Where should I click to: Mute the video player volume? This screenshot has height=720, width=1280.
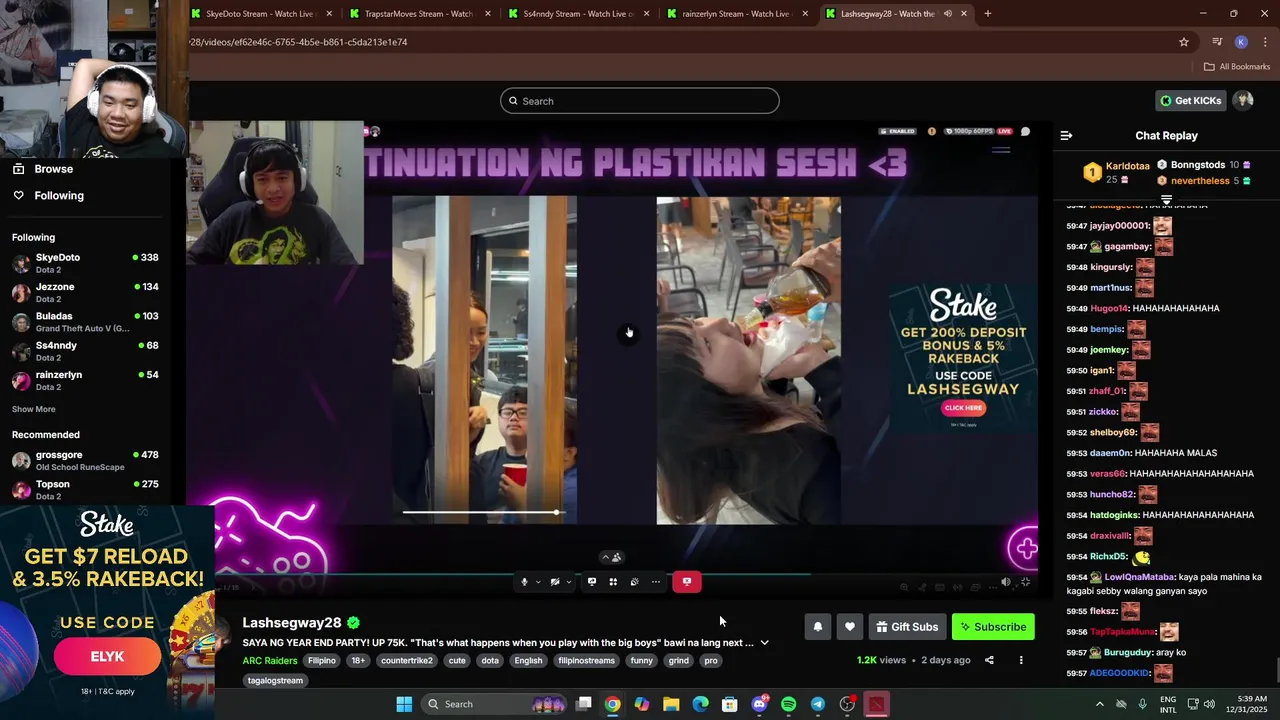[1006, 583]
